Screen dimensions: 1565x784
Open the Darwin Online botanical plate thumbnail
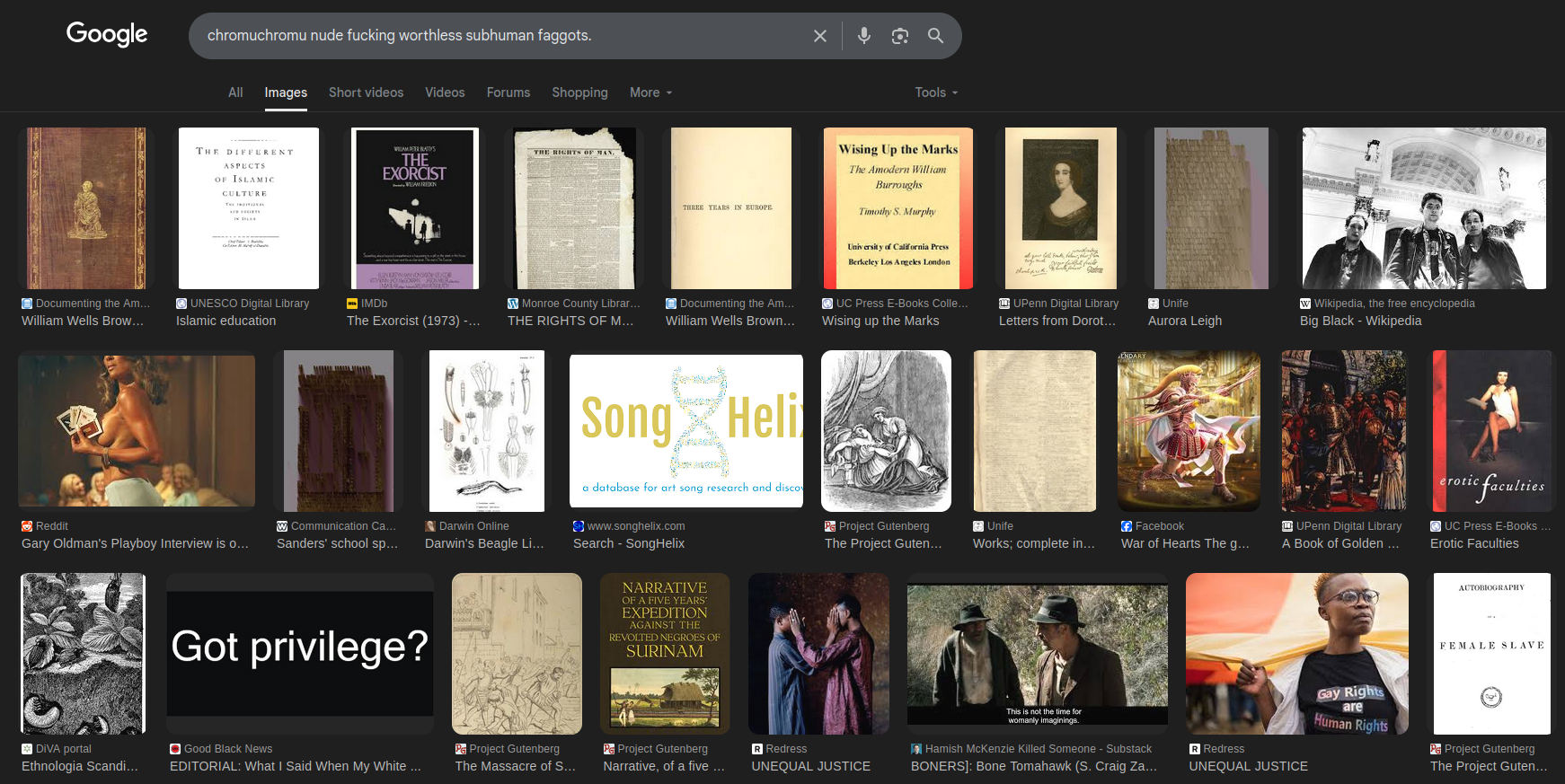(487, 431)
